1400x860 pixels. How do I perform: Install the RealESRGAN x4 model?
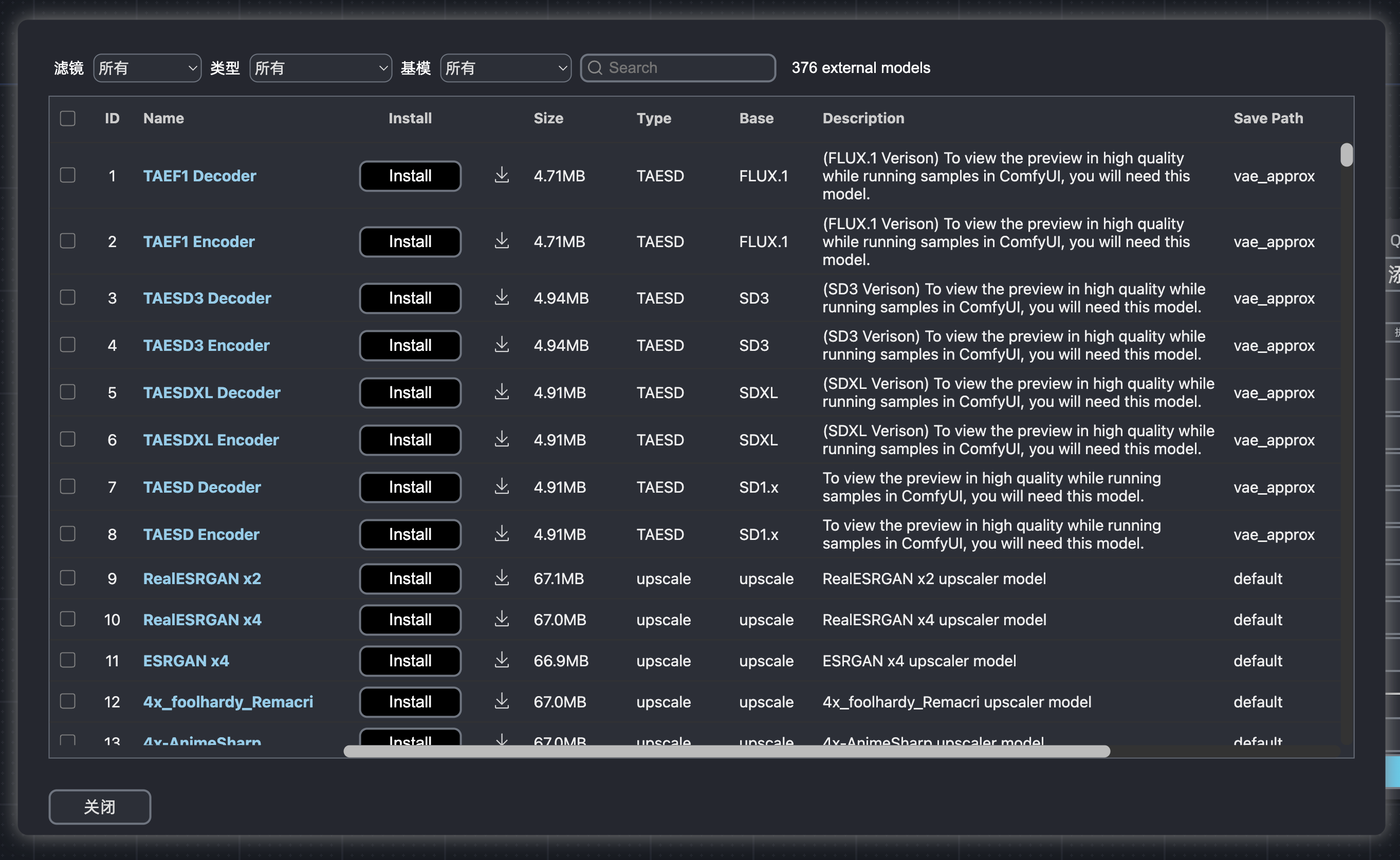(410, 620)
